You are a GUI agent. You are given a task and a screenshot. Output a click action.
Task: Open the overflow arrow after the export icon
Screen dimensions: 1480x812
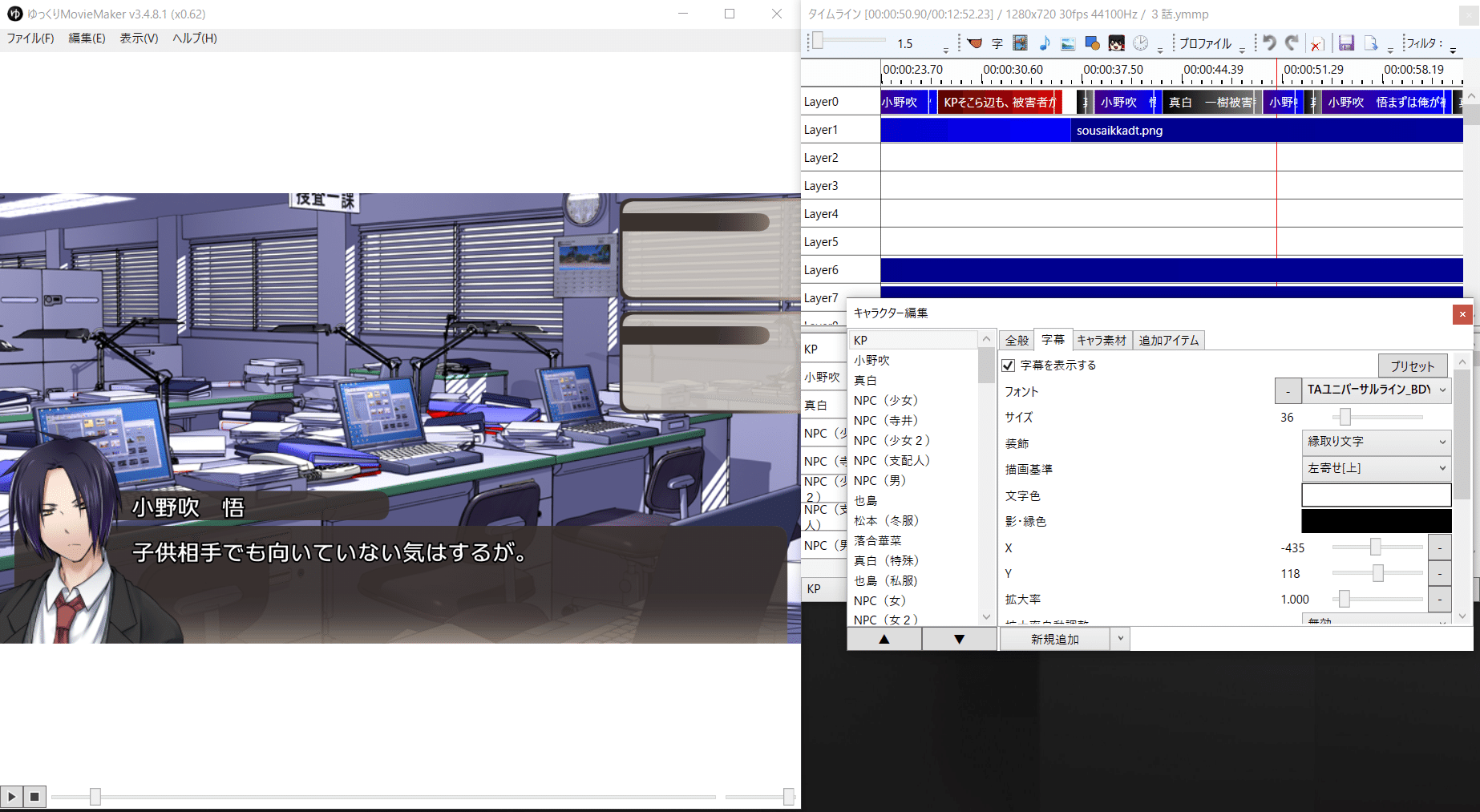pos(1390,49)
